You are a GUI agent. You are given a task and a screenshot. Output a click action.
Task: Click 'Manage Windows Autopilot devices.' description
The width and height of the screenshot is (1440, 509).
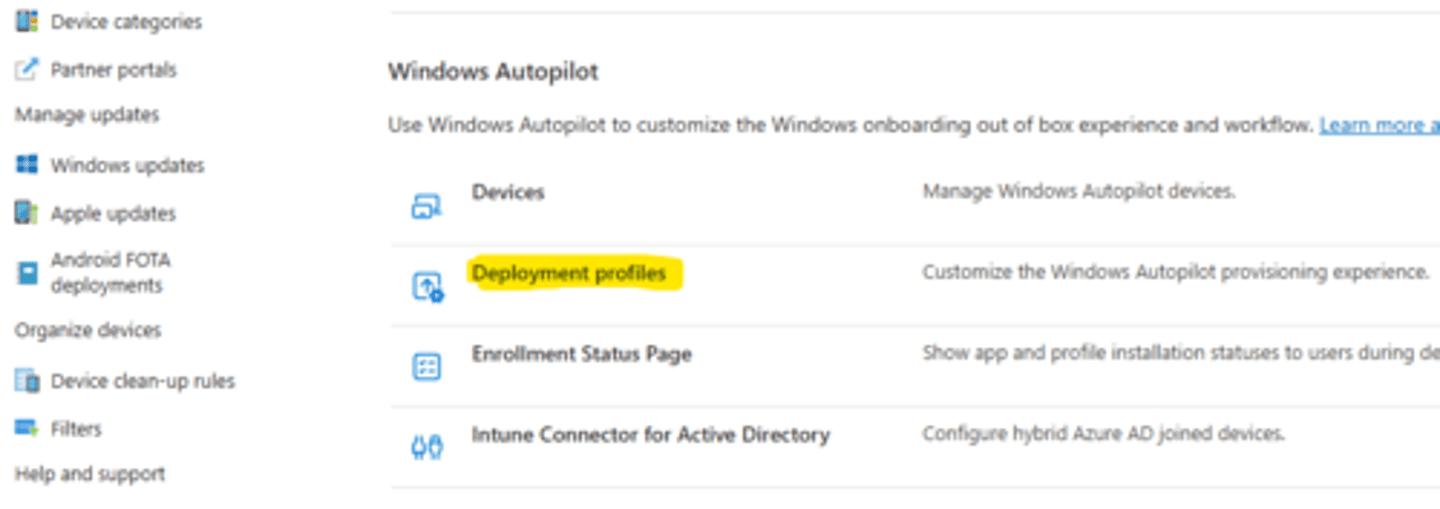tap(1079, 190)
